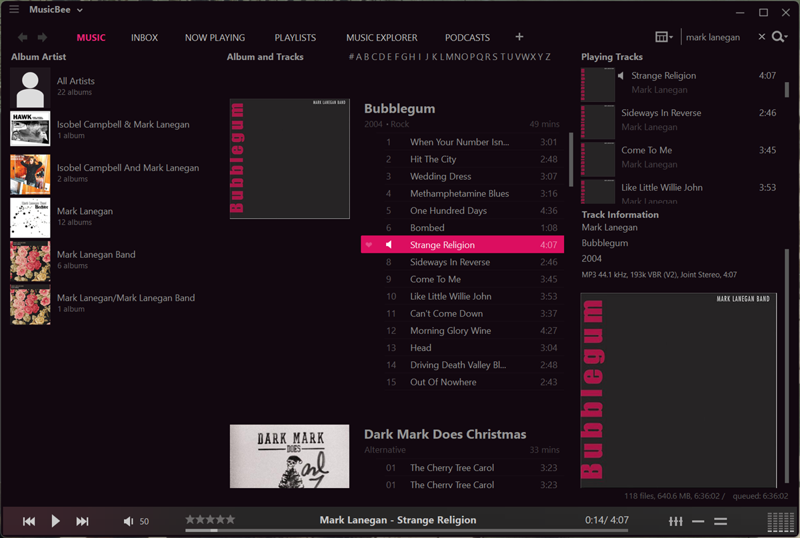Click the Track Information panel header

620,215
